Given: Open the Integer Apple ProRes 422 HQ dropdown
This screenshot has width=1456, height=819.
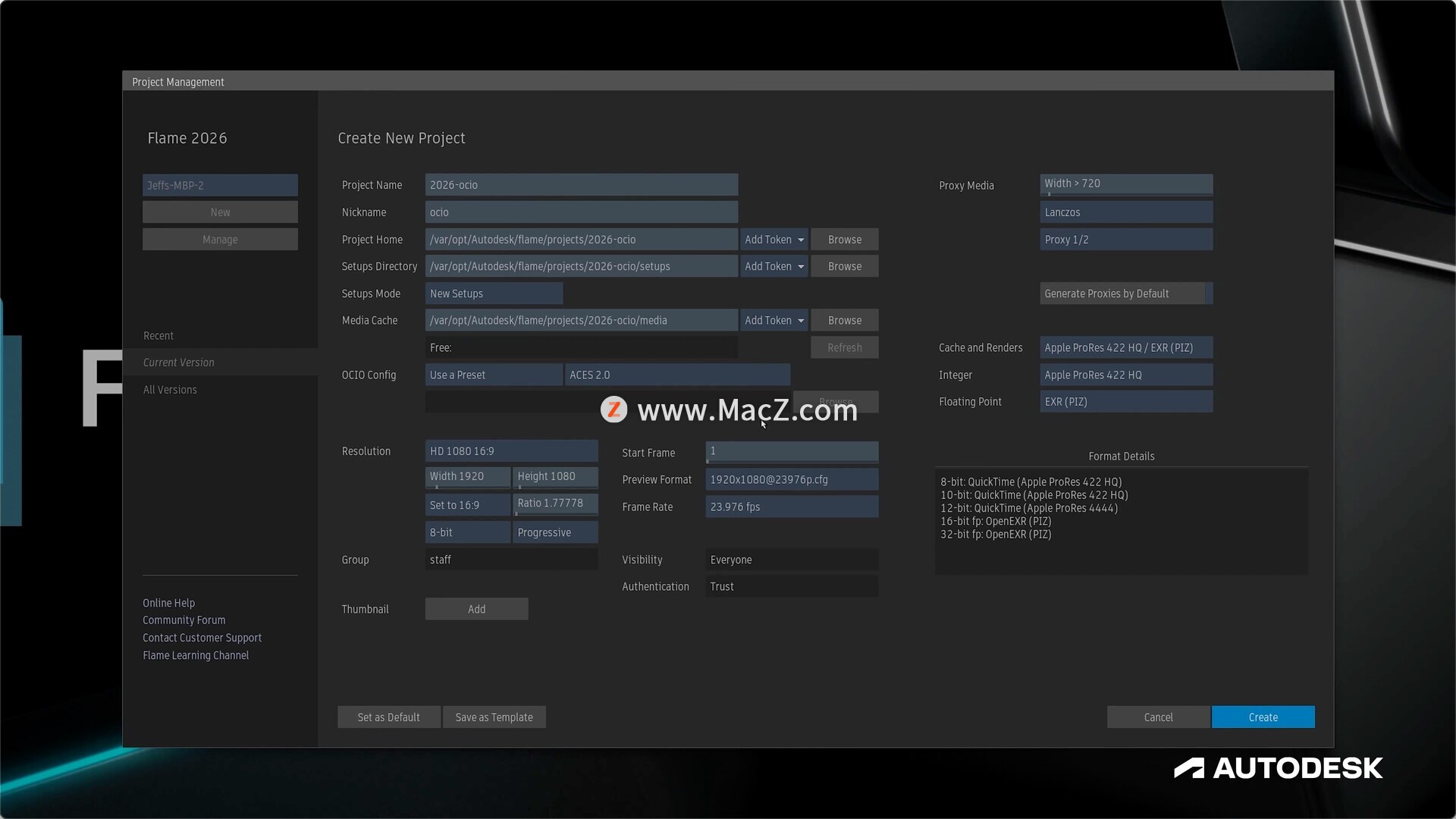Looking at the screenshot, I should click(1126, 375).
